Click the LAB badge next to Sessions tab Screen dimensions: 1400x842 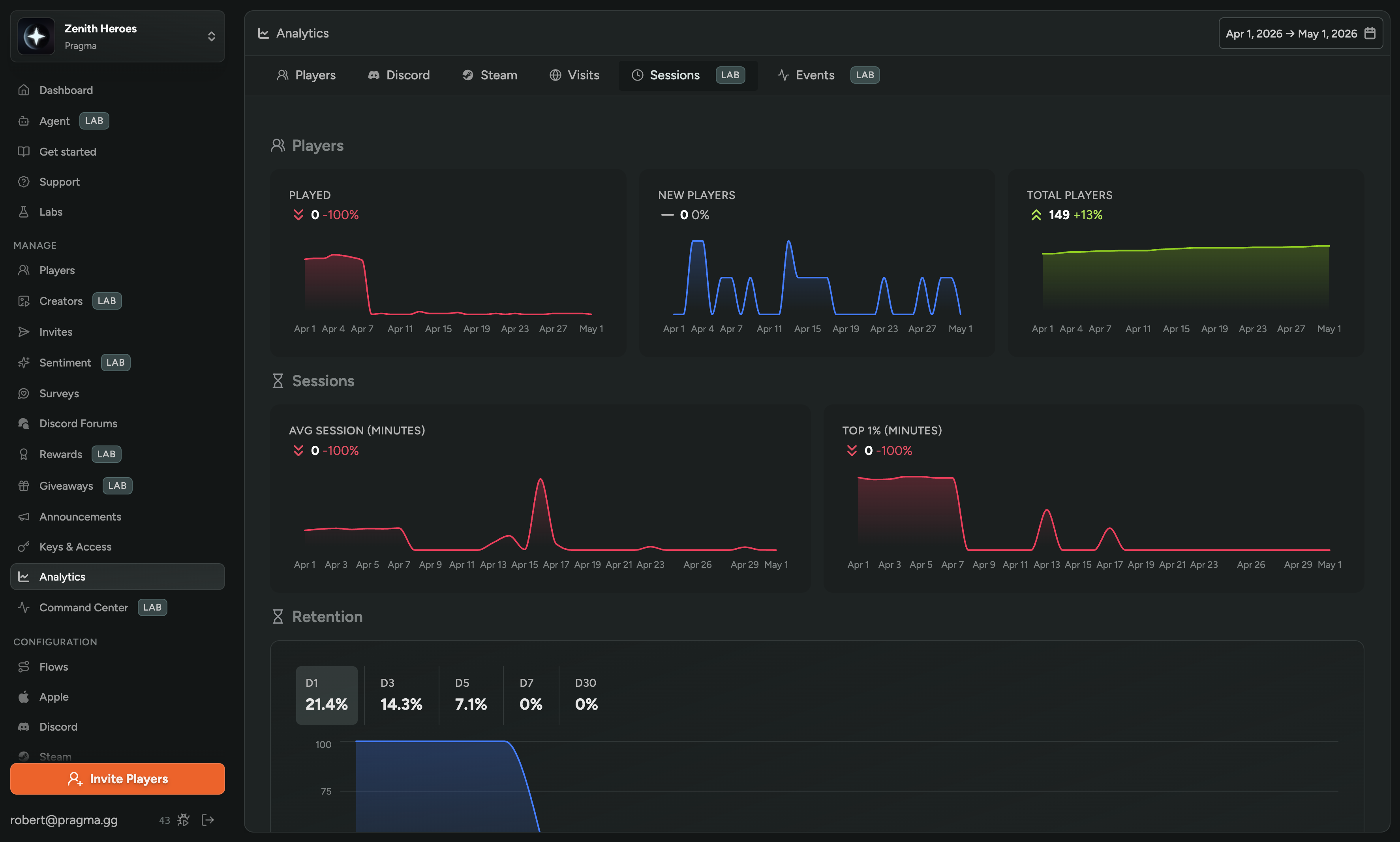click(730, 75)
